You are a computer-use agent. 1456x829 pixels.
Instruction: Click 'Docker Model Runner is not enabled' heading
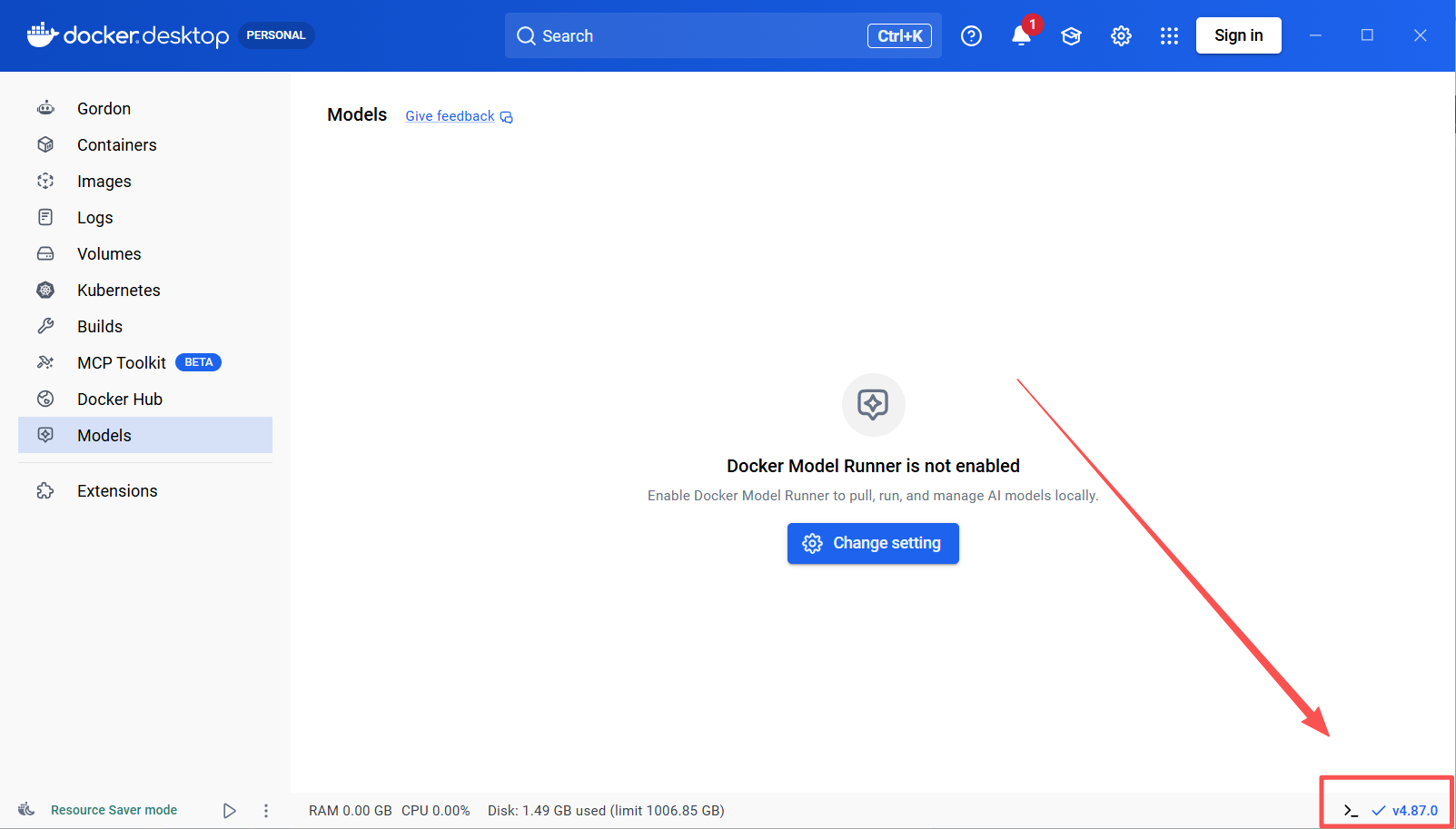(873, 466)
